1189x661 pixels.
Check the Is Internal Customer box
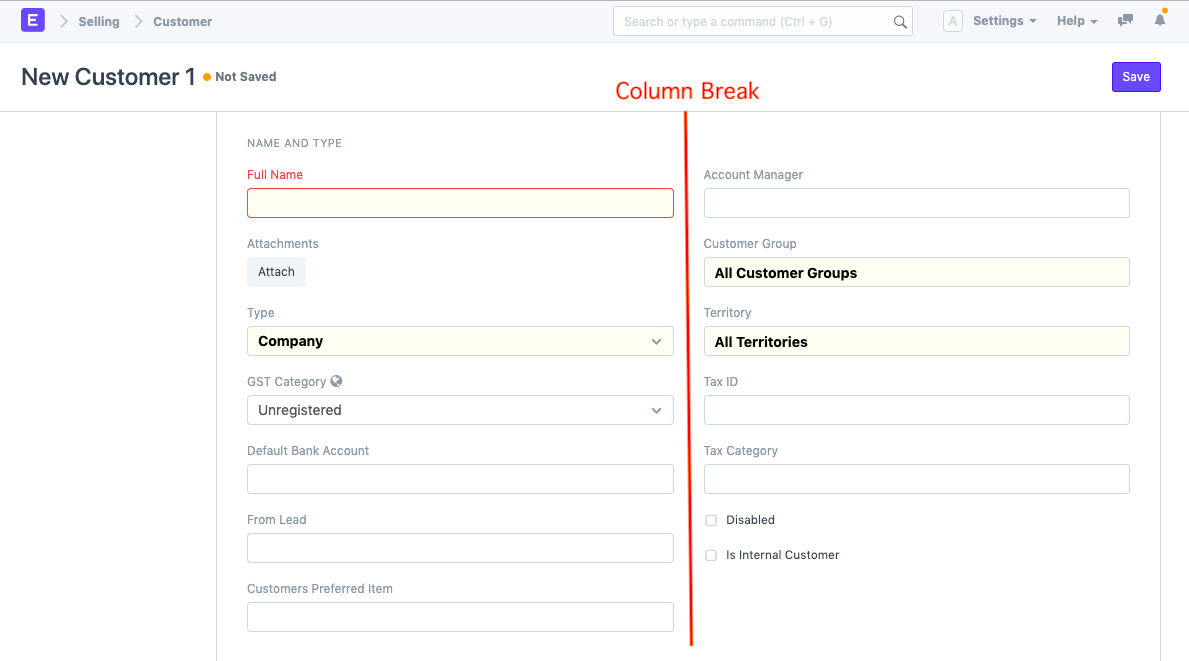click(711, 555)
